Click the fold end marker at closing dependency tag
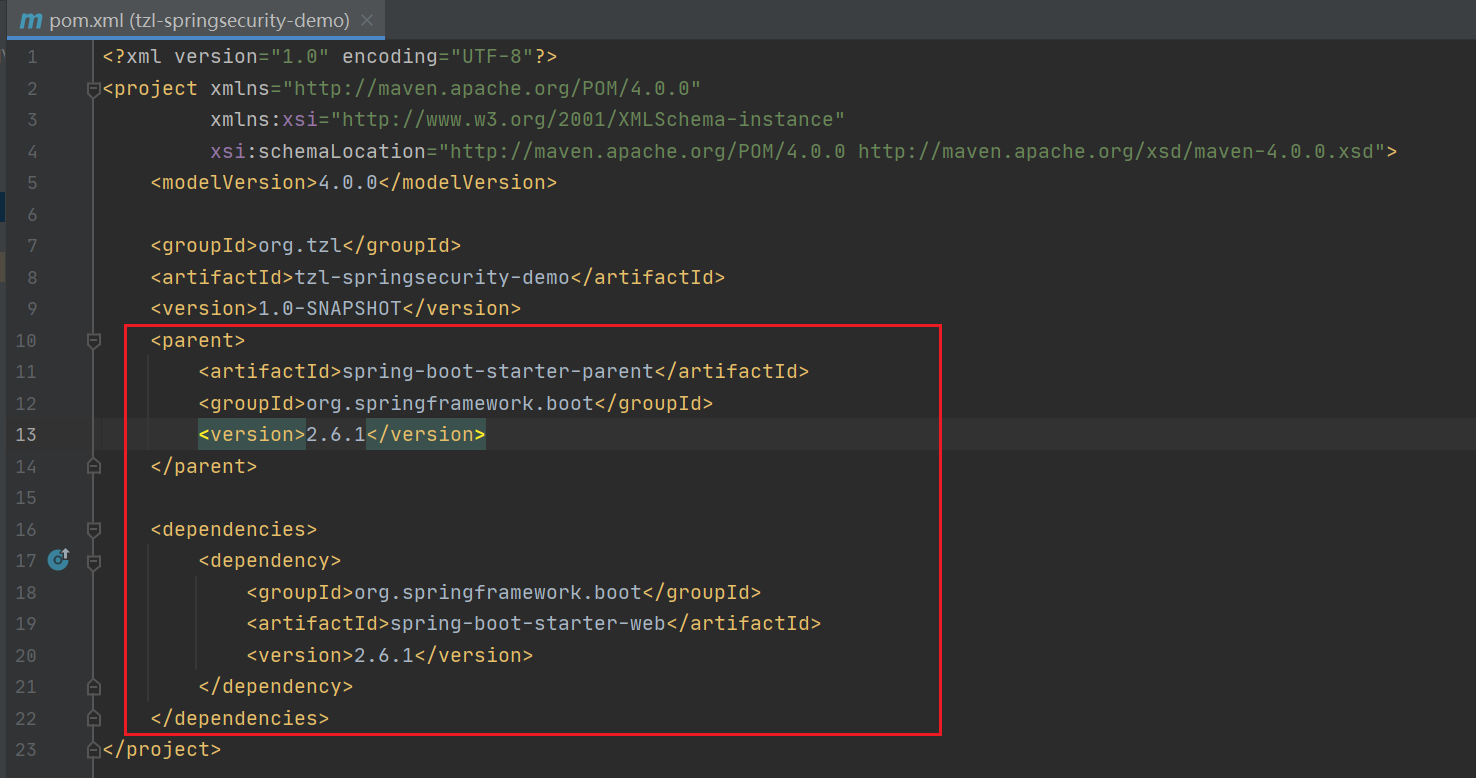Image resolution: width=1476 pixels, height=778 pixels. tap(94, 687)
